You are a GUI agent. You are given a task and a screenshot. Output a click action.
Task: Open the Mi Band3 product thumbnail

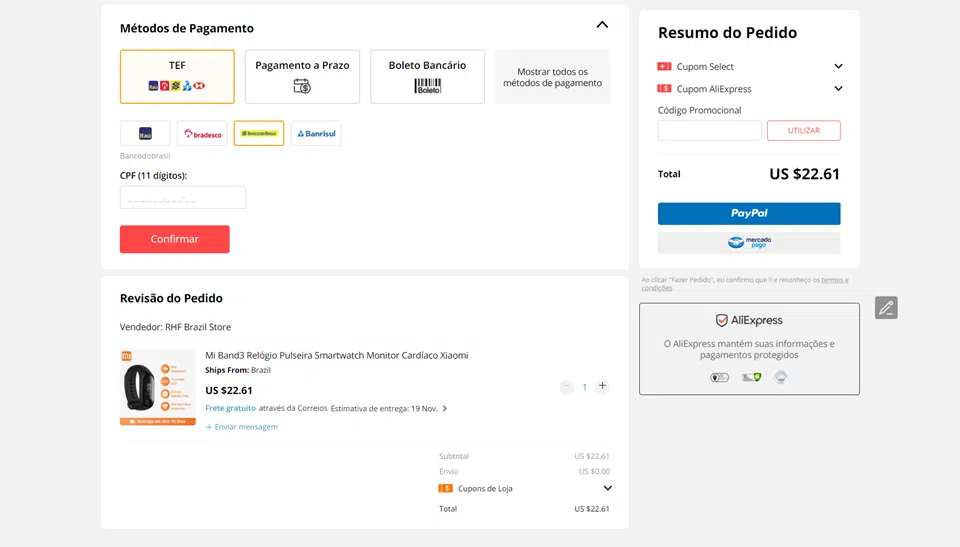(x=158, y=388)
